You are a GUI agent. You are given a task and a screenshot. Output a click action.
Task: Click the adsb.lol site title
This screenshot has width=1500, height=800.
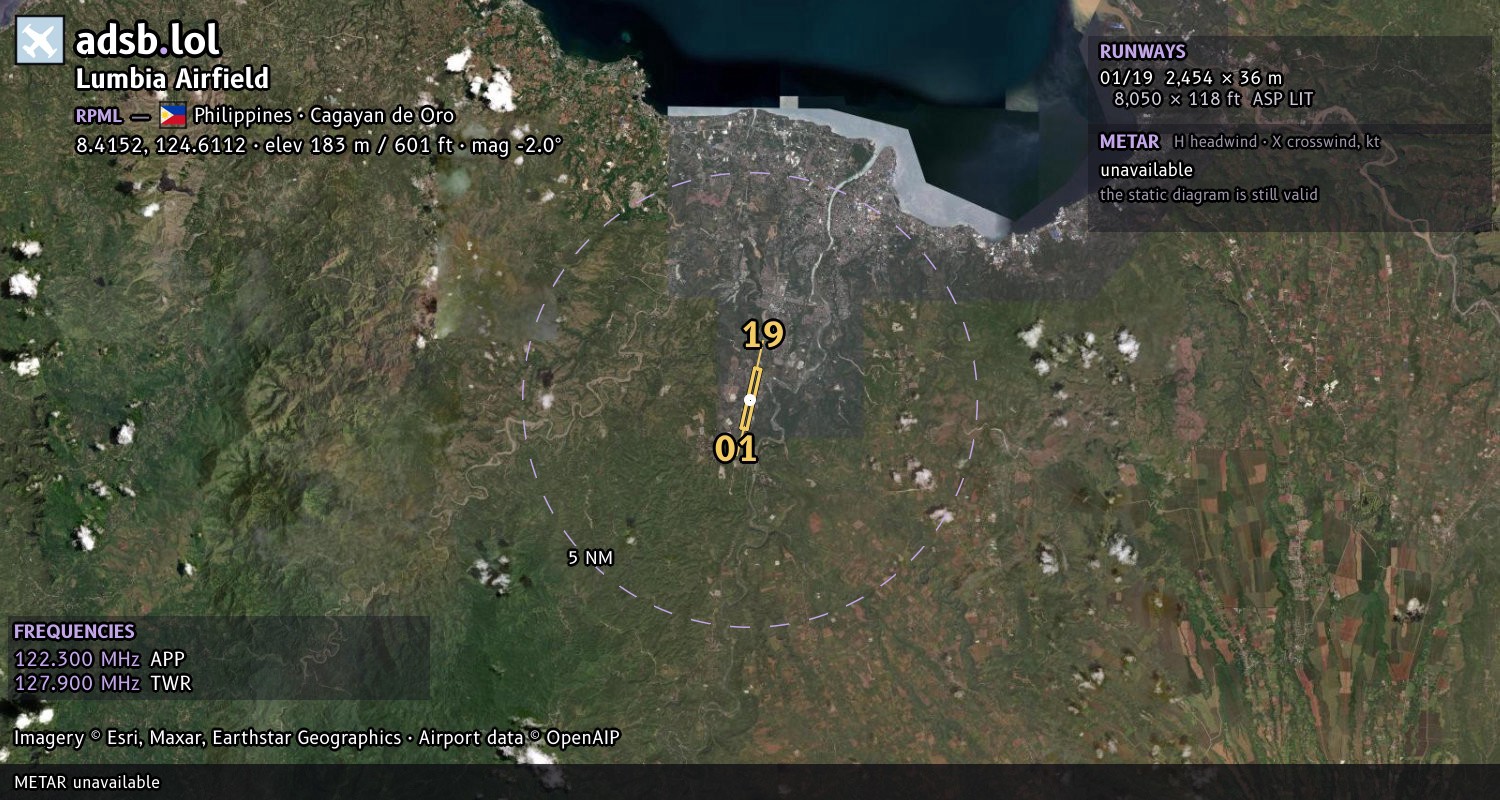(147, 41)
